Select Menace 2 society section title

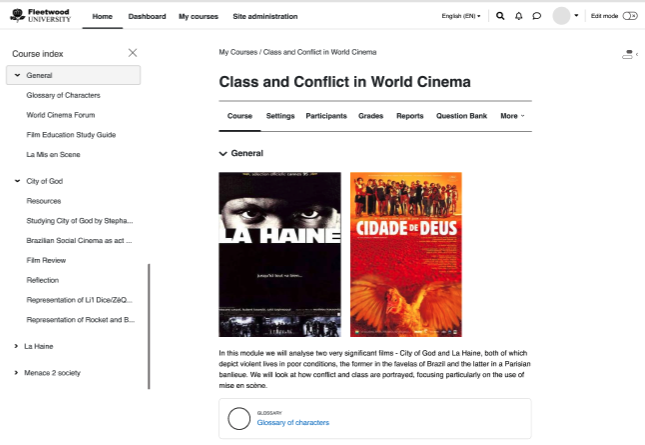pyautogui.click(x=52, y=373)
